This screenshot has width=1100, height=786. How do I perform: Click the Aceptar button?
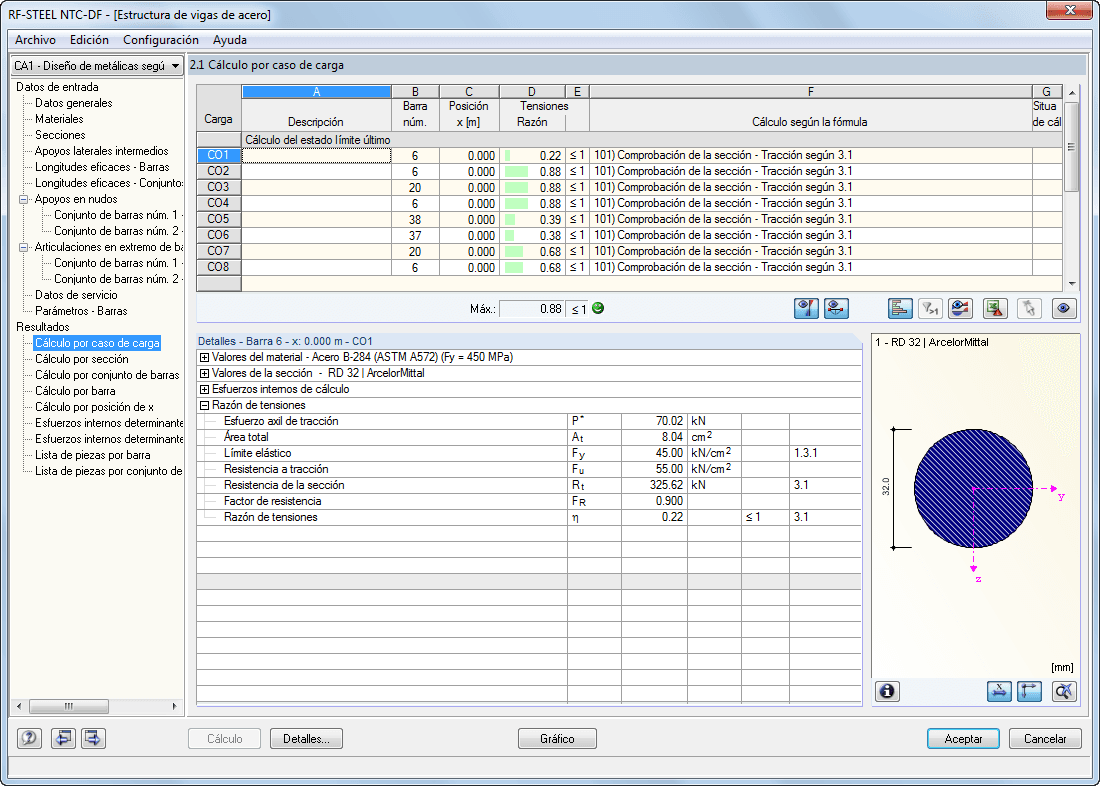tap(963, 739)
